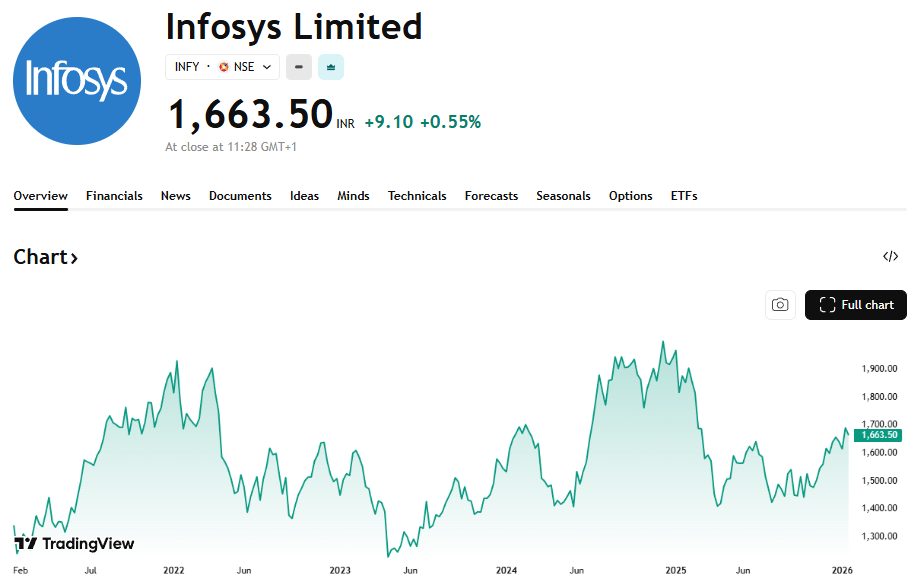This screenshot has width=913, height=583.
Task: Click the Full chart button
Action: coord(855,305)
